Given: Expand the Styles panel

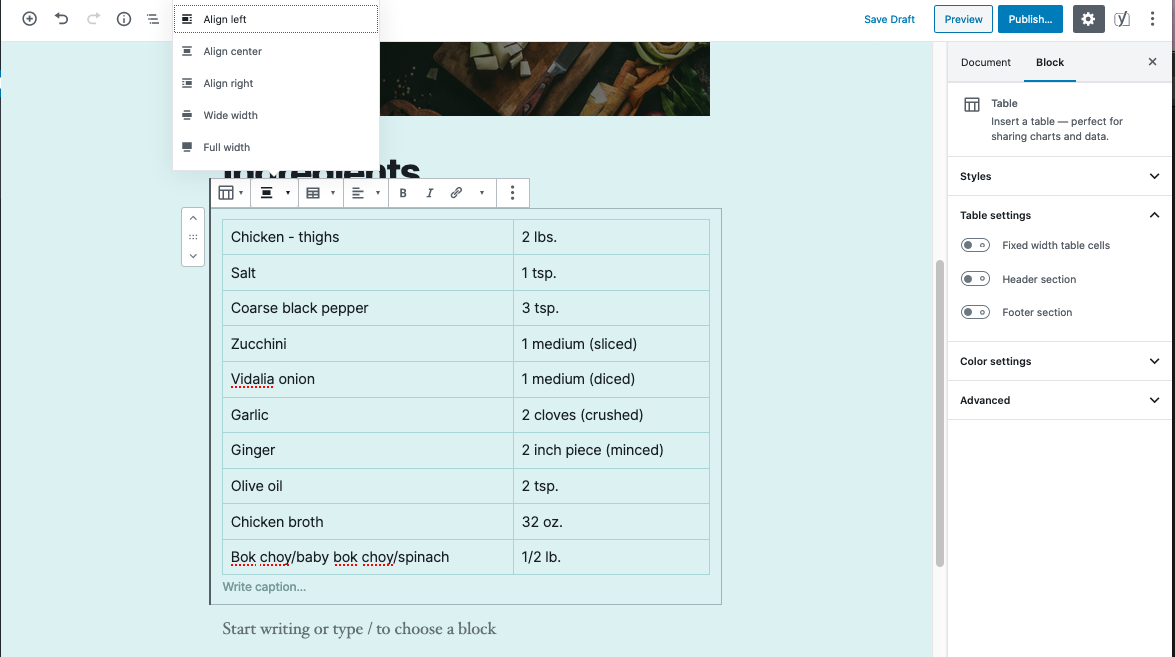Looking at the screenshot, I should 1060,176.
